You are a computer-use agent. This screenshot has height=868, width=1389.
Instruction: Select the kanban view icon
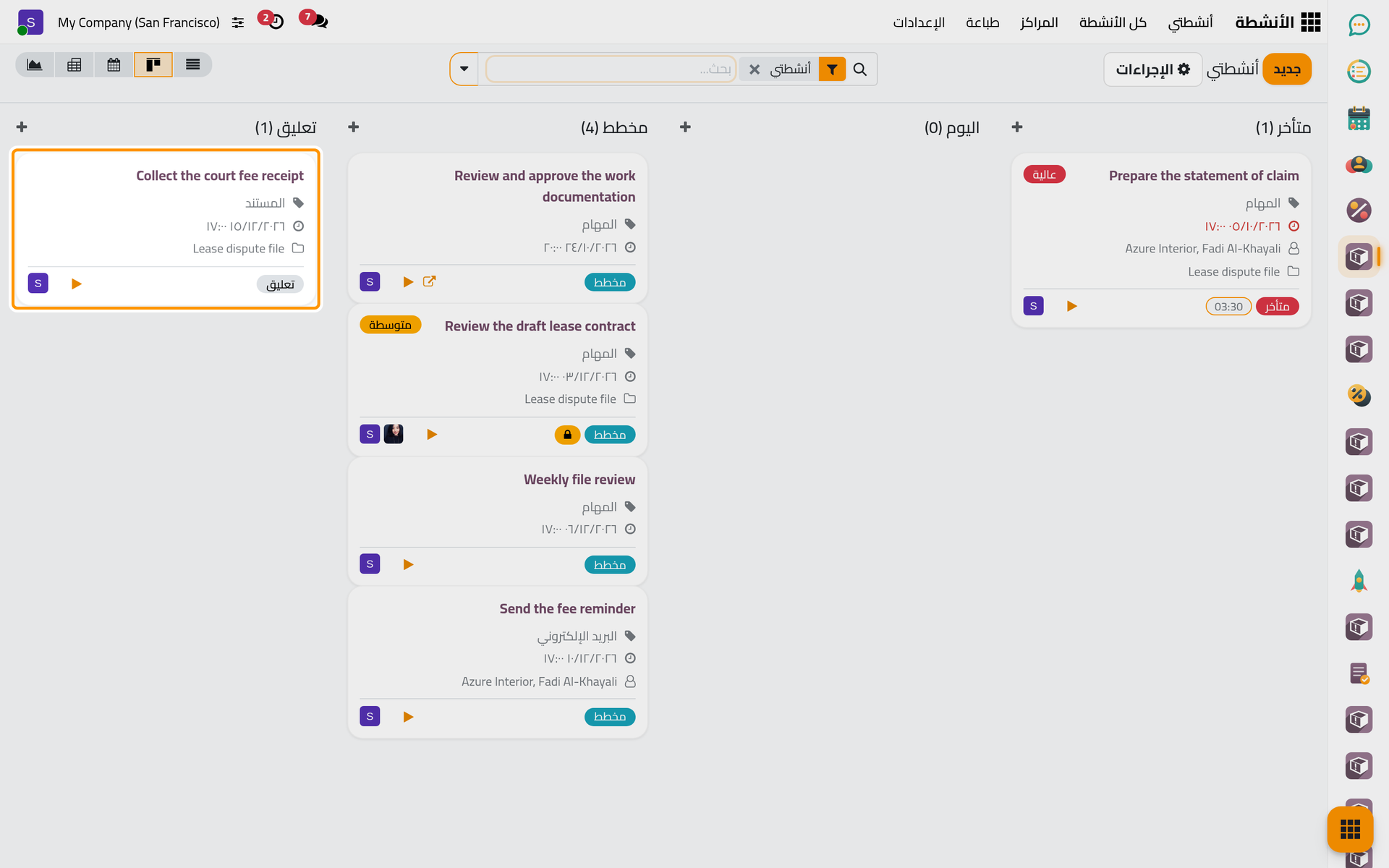pyautogui.click(x=153, y=65)
